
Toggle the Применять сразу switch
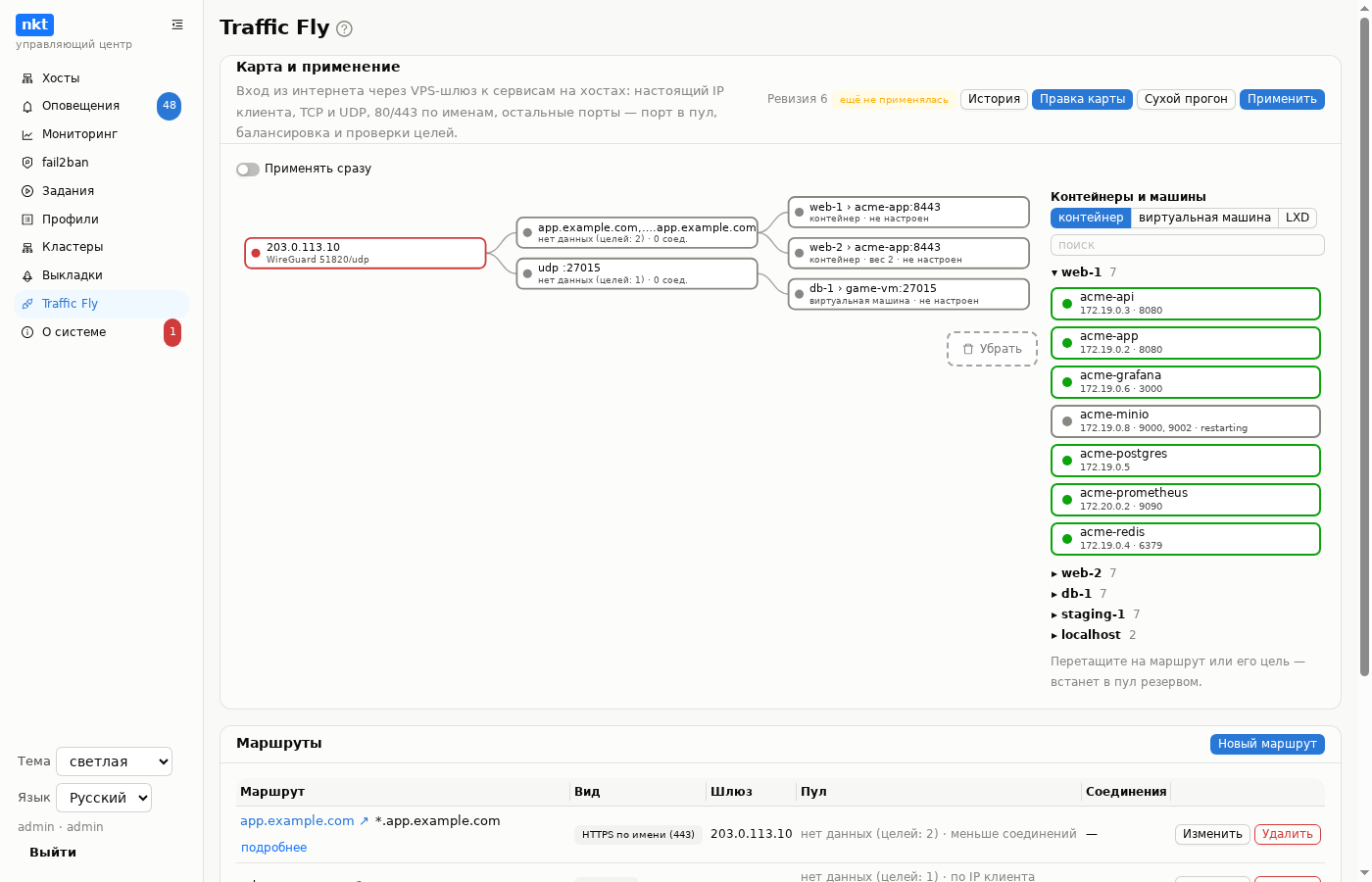tap(248, 170)
